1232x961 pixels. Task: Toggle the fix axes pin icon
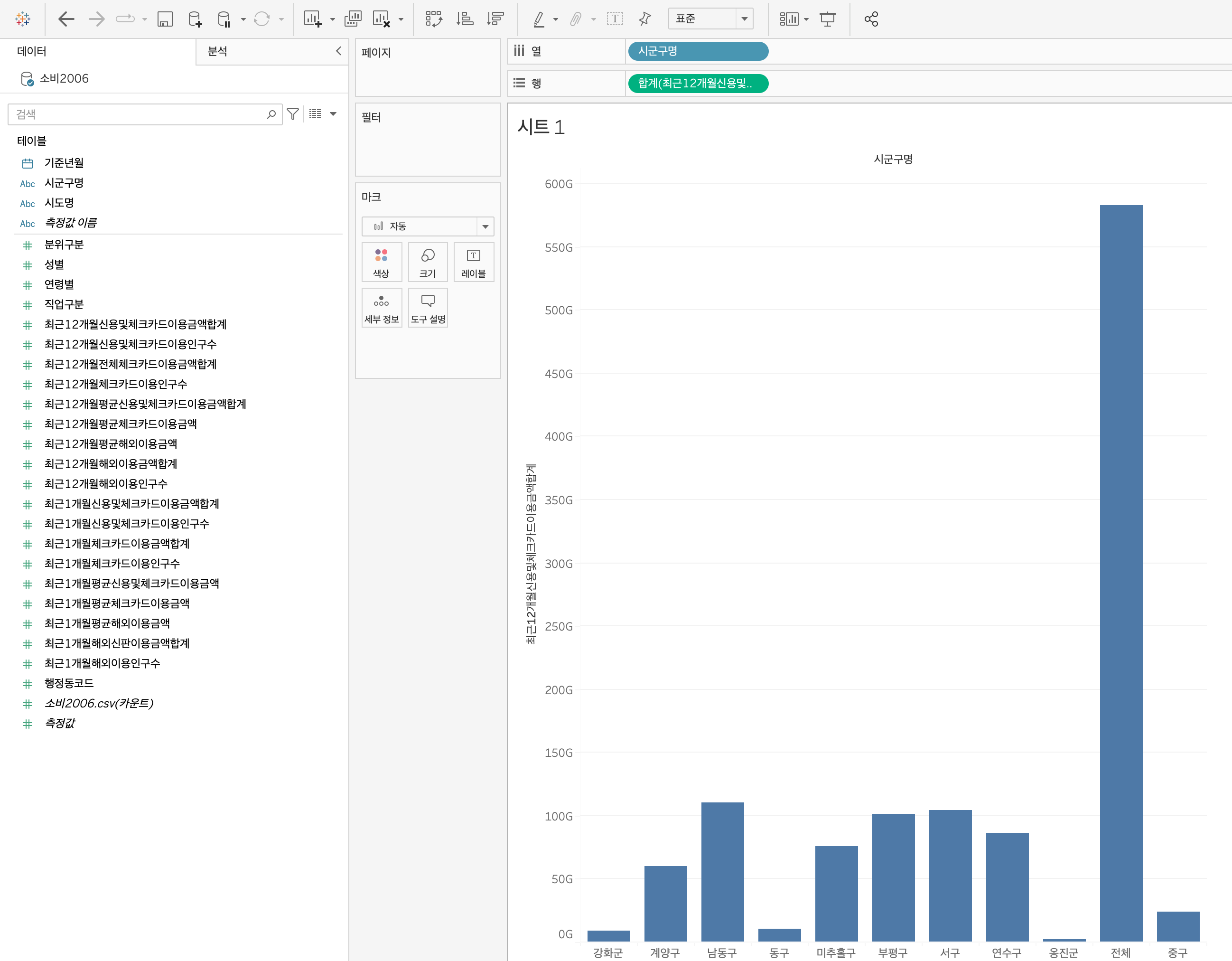(x=645, y=19)
